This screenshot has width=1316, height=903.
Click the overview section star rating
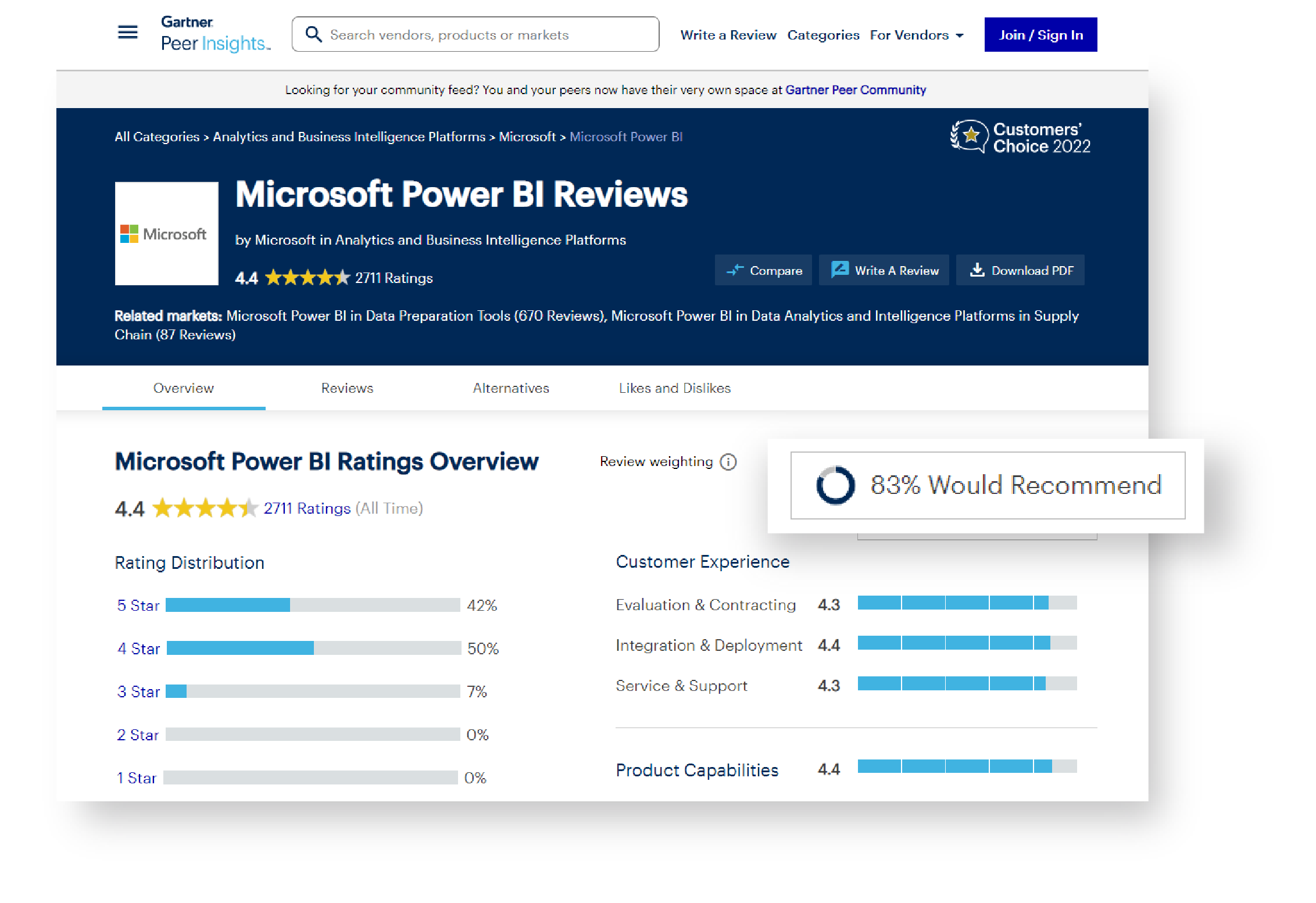205,508
